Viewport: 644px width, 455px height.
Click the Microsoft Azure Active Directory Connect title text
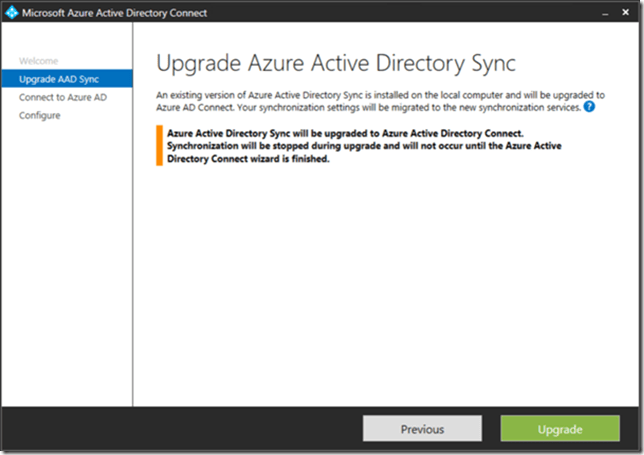coord(122,13)
